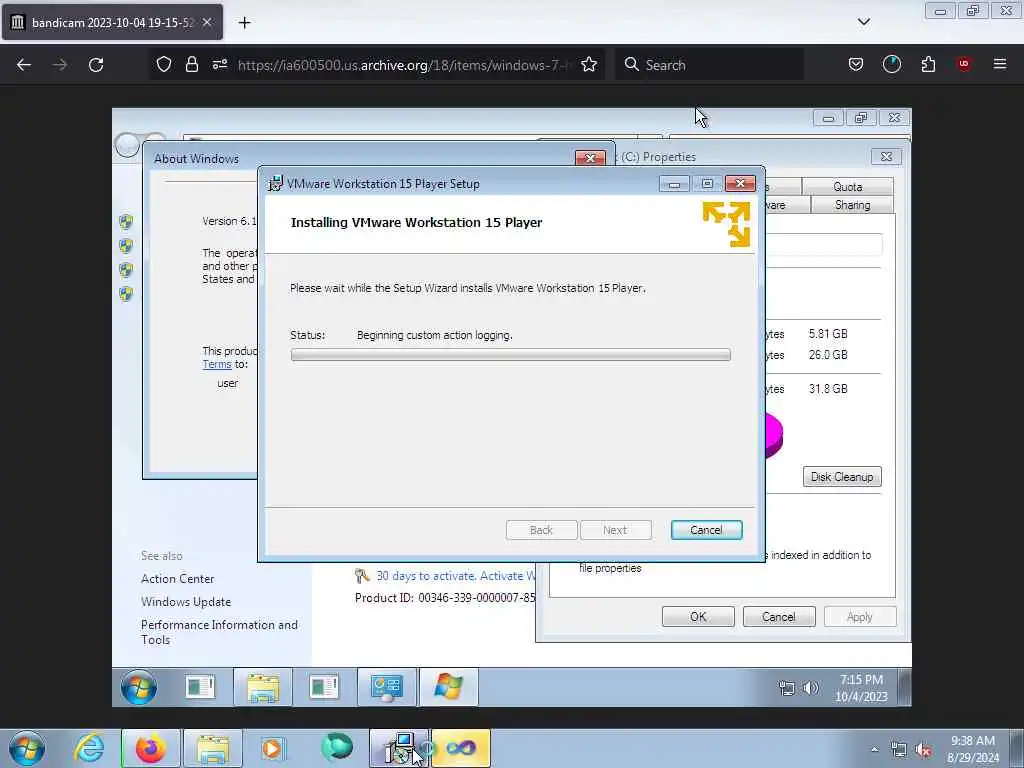
Task: Open the tracking protection shield icon
Action: [x=164, y=64]
